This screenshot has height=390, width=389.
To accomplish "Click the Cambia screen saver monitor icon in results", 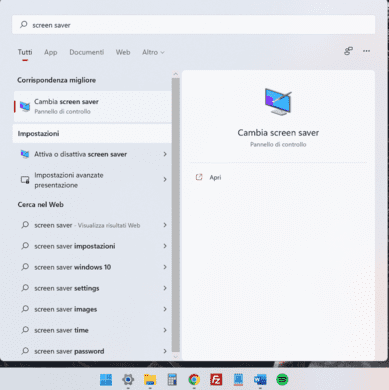I will 25,106.
